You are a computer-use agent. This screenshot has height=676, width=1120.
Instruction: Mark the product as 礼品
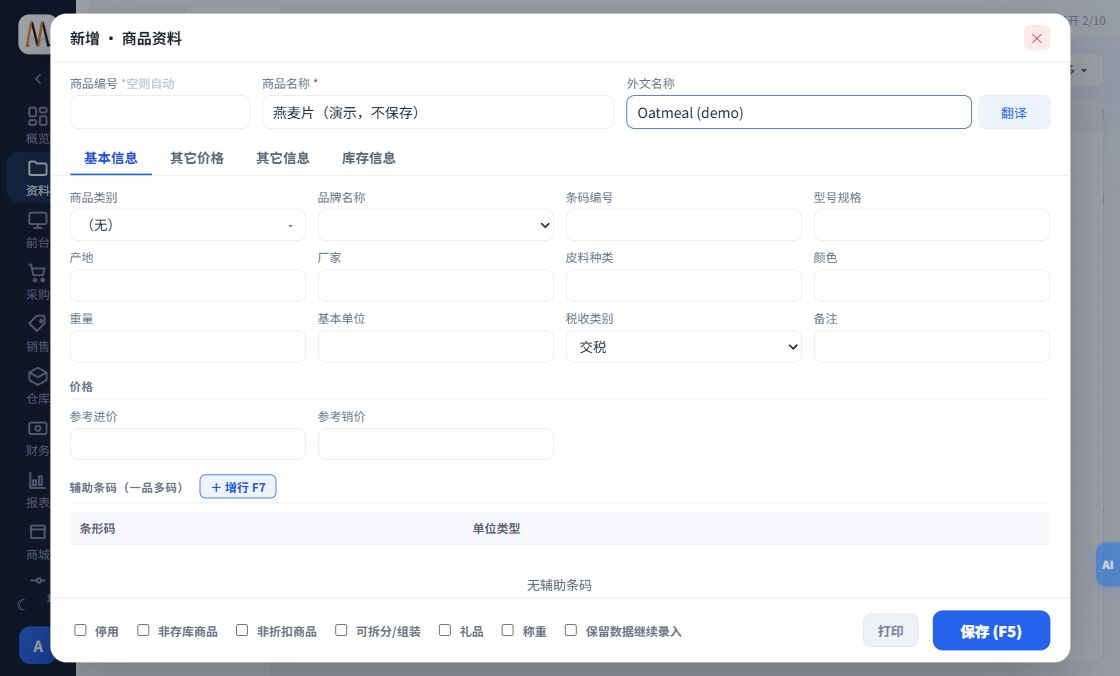[445, 630]
